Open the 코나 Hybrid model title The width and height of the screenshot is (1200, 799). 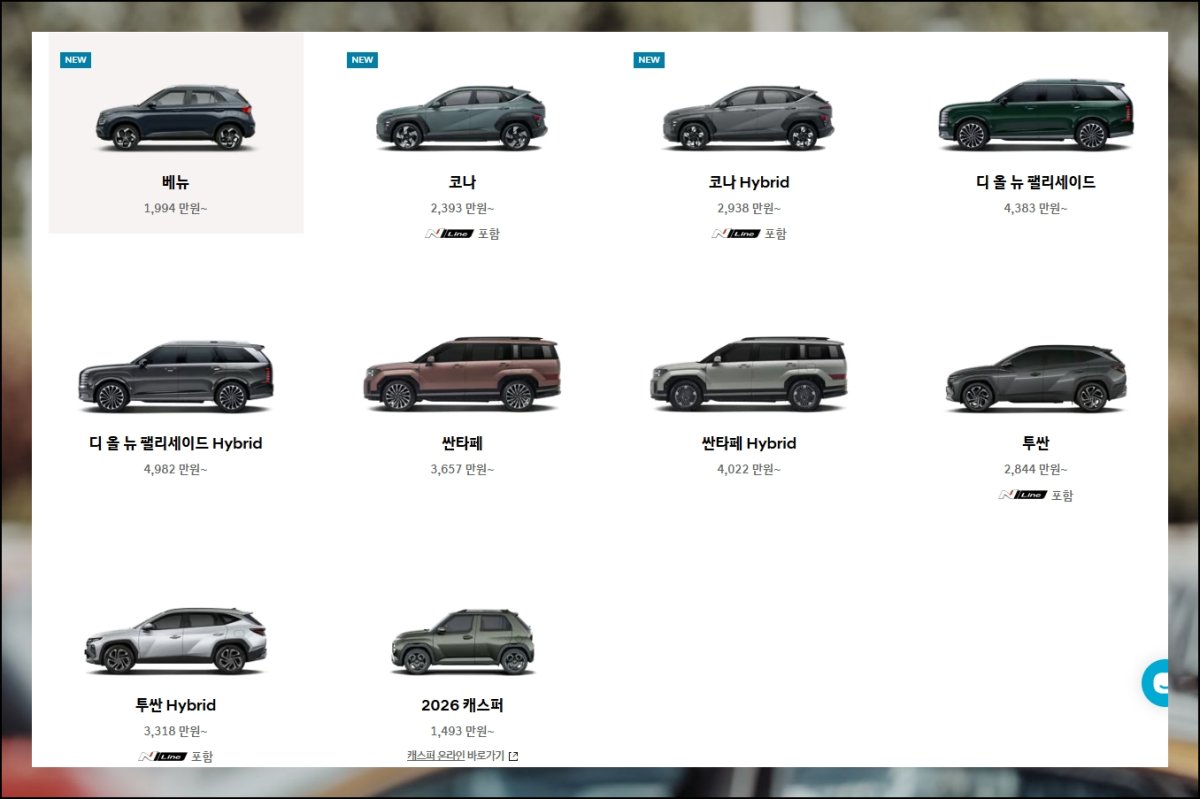[749, 182]
